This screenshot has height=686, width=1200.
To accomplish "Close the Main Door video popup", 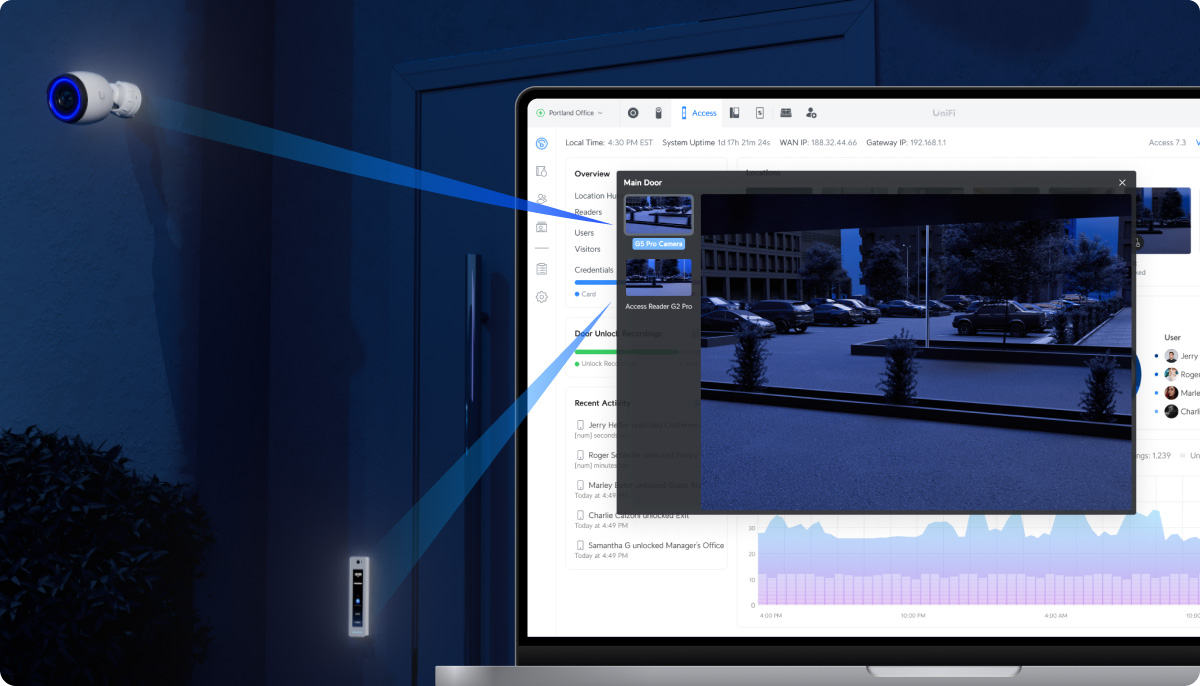I will point(1122,182).
